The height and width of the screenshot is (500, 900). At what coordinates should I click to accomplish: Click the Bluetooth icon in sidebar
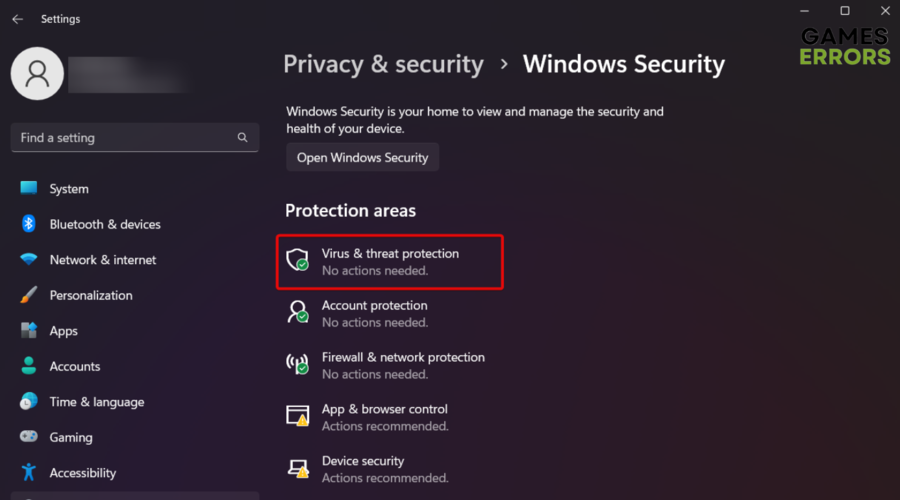[x=29, y=224]
